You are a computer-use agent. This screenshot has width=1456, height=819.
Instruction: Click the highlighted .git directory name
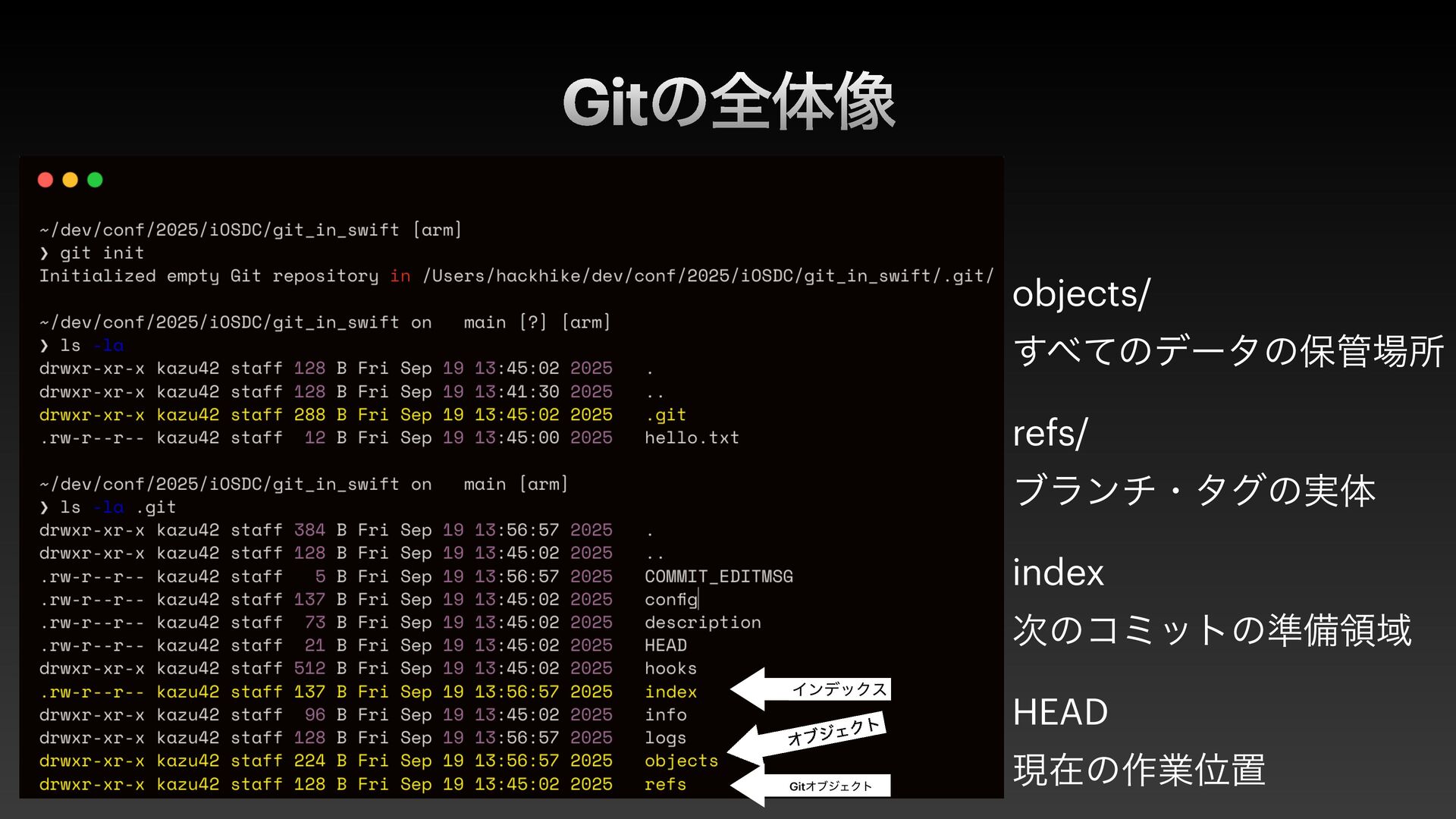point(666,415)
